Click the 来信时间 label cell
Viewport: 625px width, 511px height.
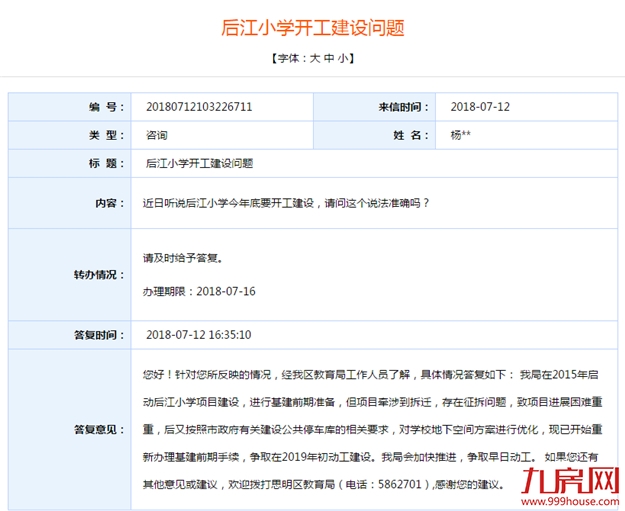(x=374, y=107)
